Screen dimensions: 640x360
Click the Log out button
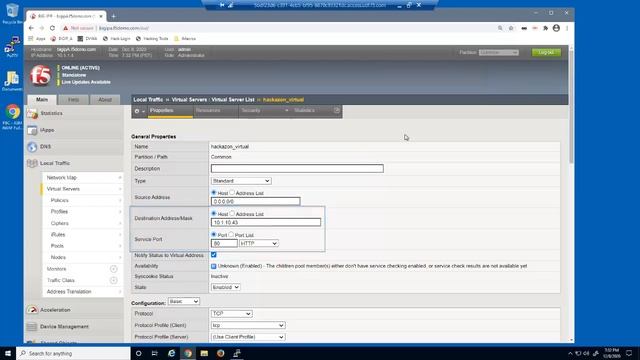pos(546,52)
